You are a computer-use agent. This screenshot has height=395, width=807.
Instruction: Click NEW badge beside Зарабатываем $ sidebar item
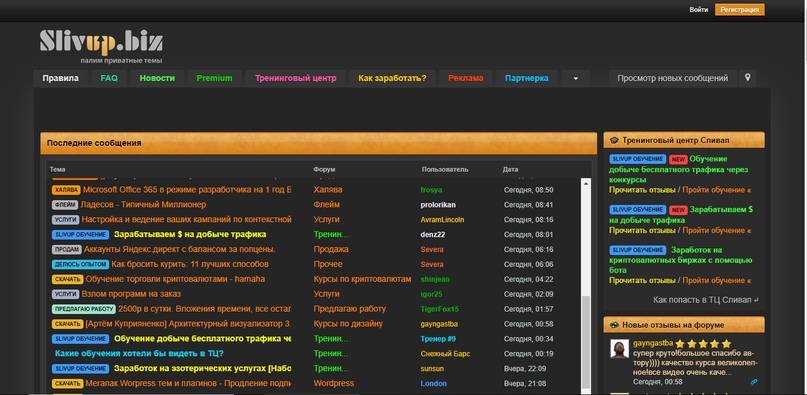678,210
